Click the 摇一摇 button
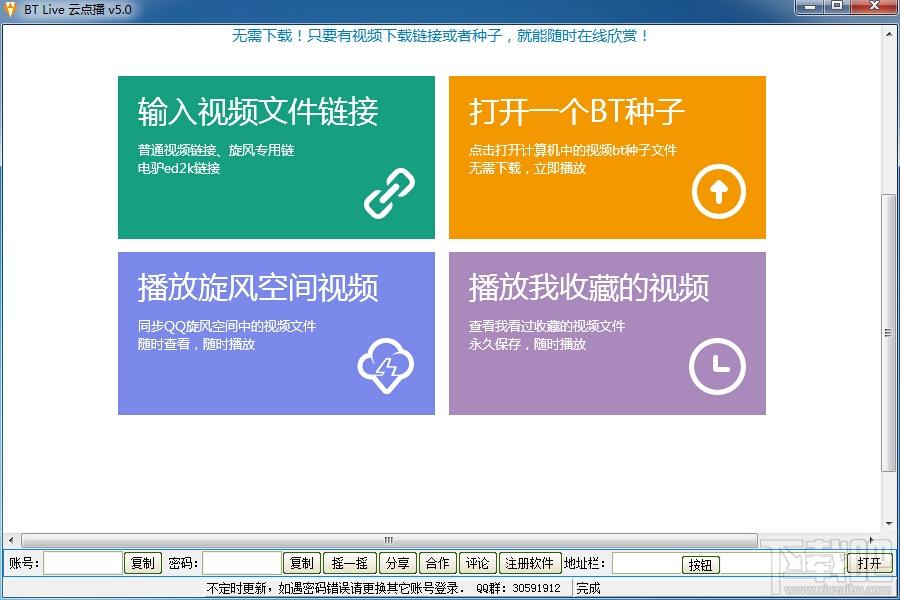This screenshot has width=900, height=600. point(350,563)
